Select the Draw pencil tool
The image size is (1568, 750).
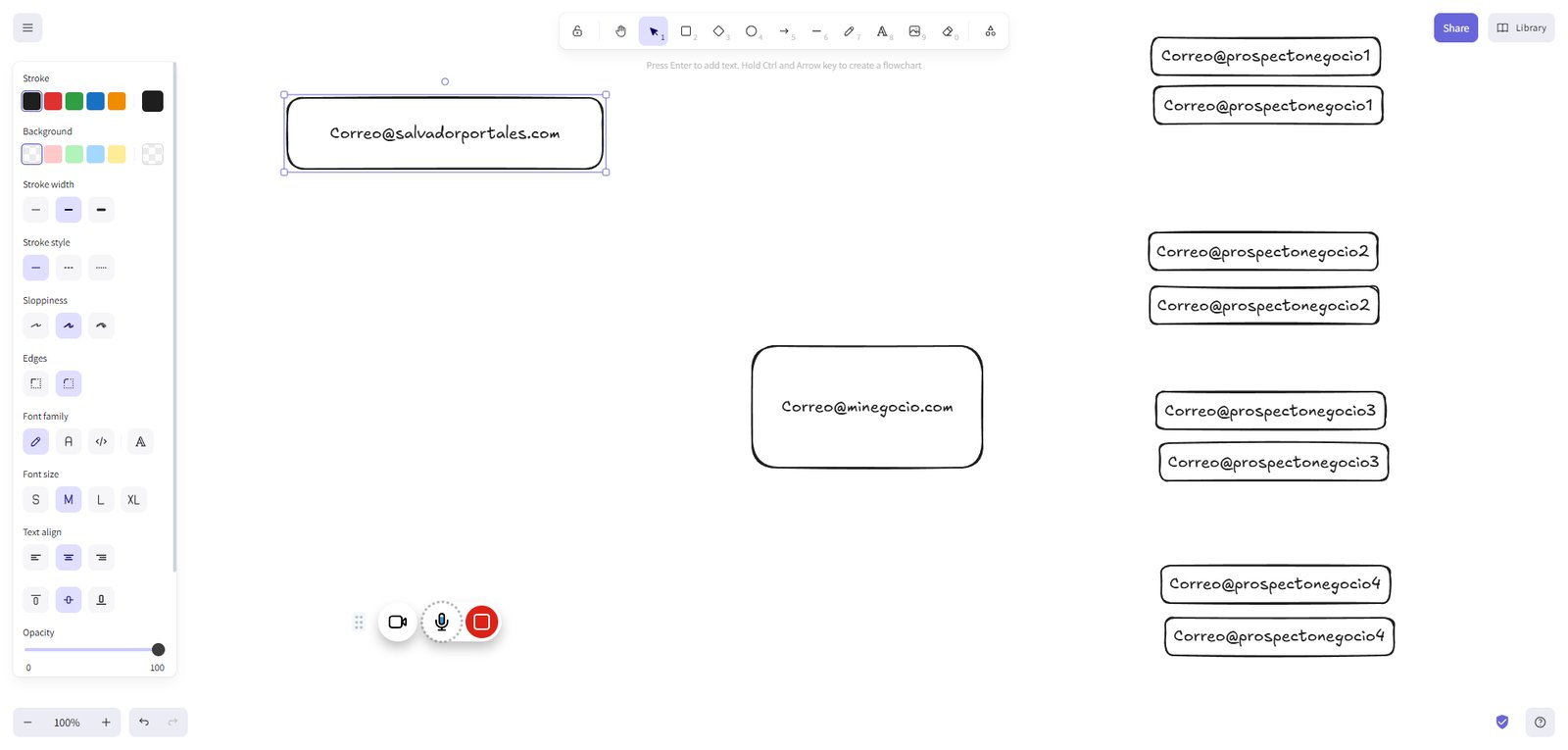click(850, 31)
